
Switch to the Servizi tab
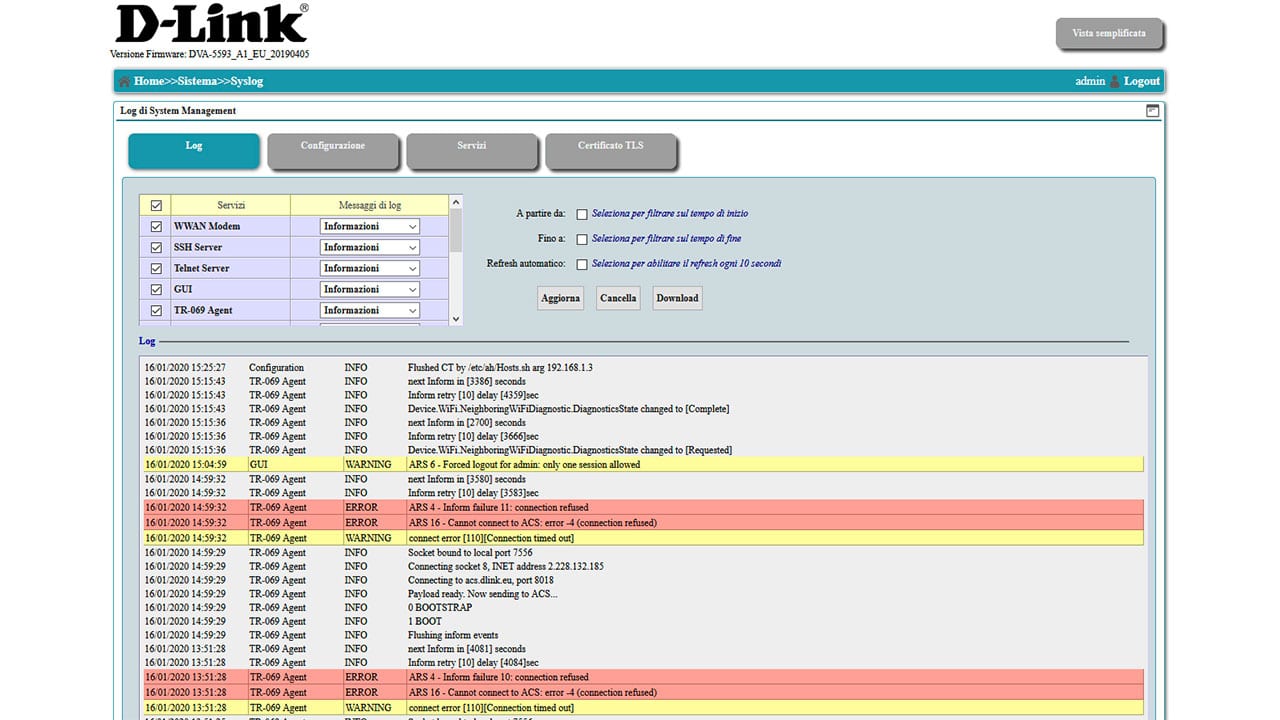click(471, 150)
